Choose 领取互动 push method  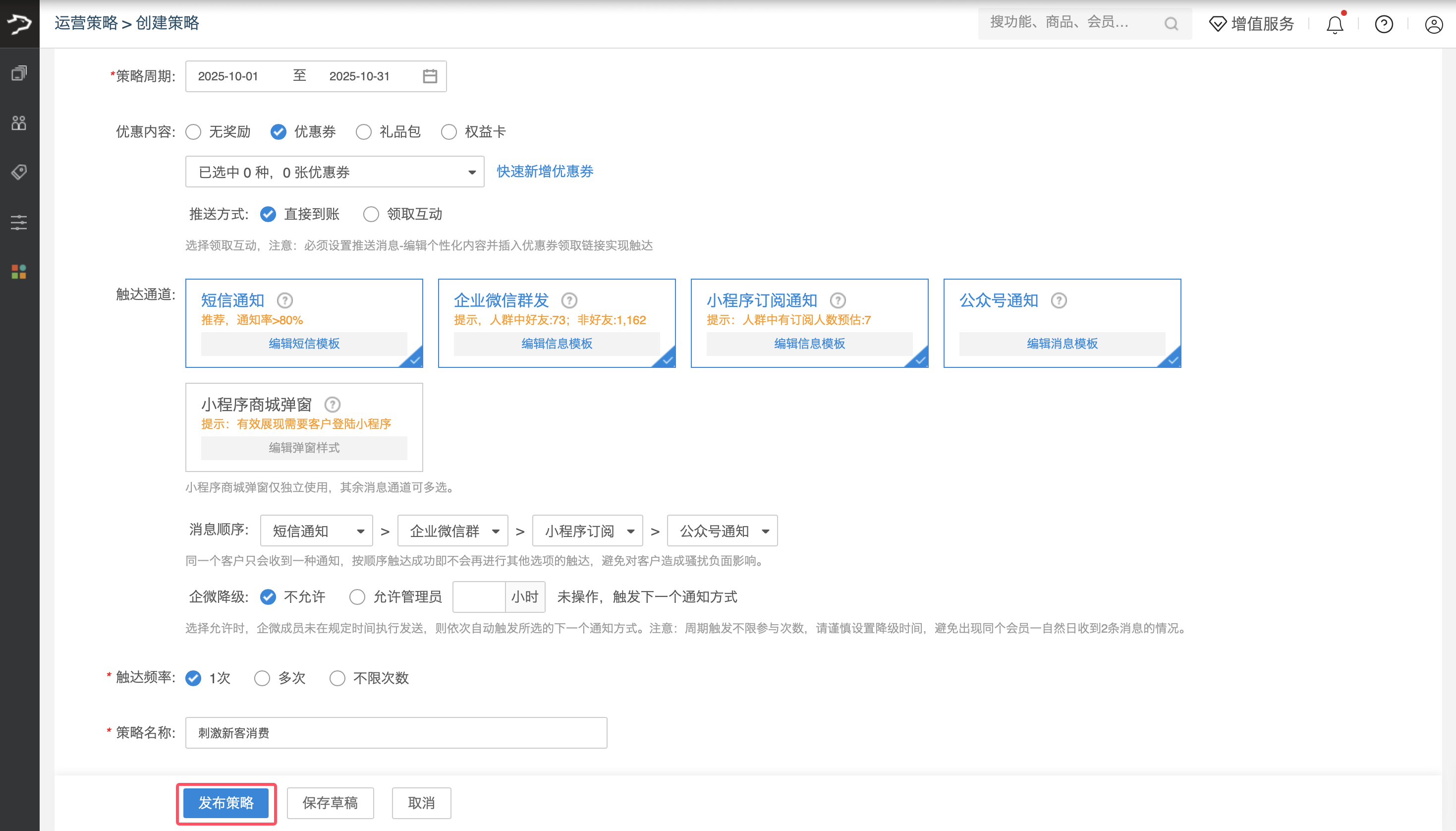(371, 214)
